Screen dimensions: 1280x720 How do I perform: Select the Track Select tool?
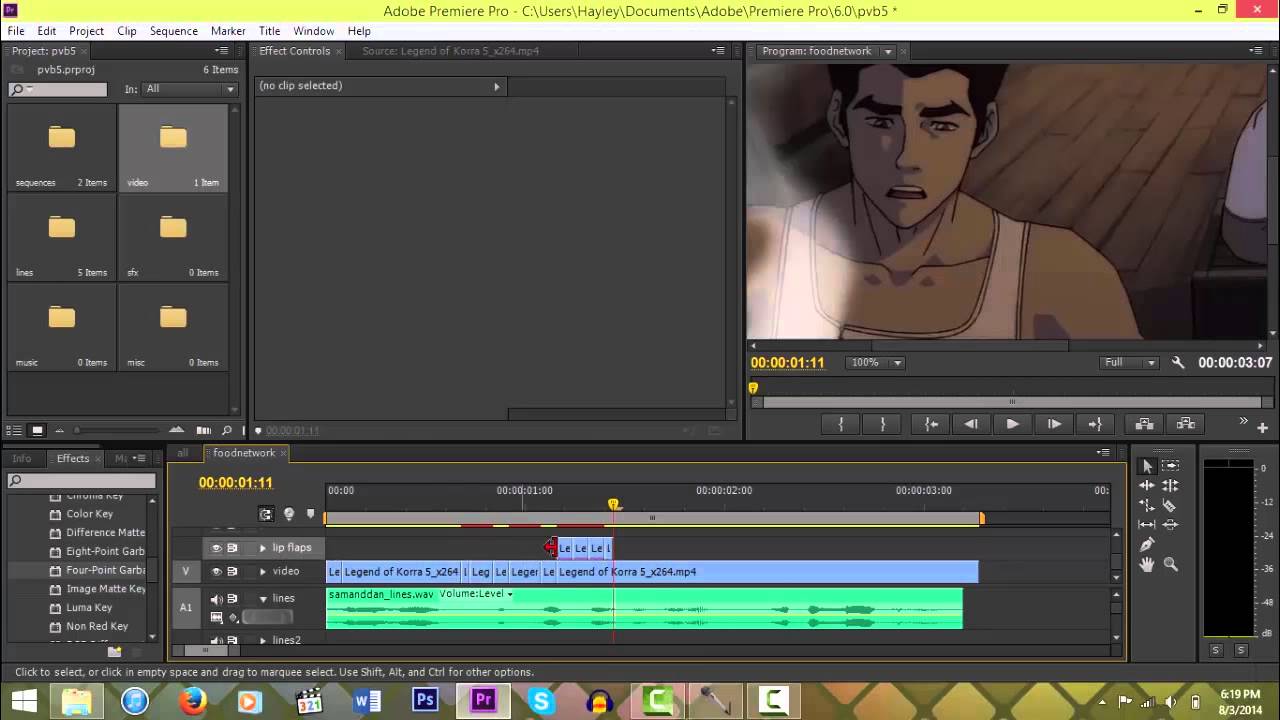1171,466
